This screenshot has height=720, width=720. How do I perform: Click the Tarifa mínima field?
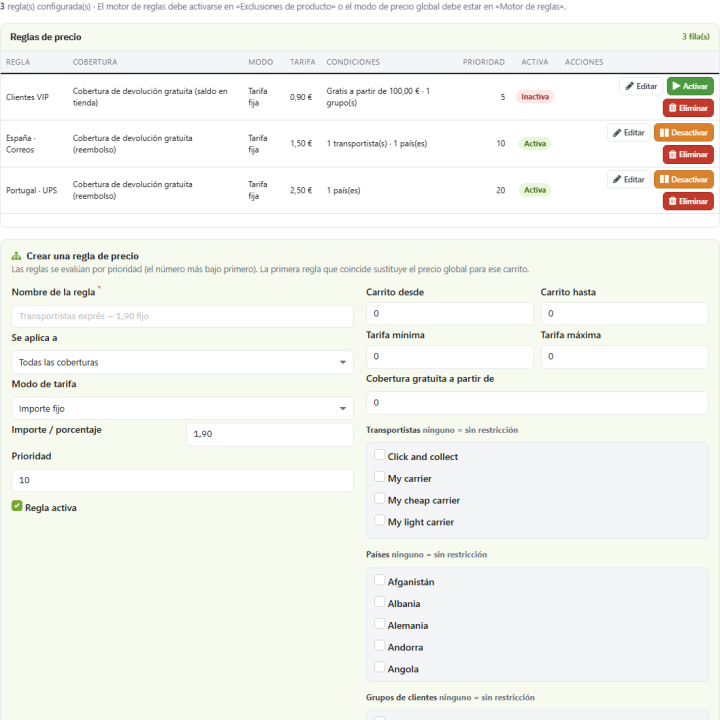click(x=450, y=357)
